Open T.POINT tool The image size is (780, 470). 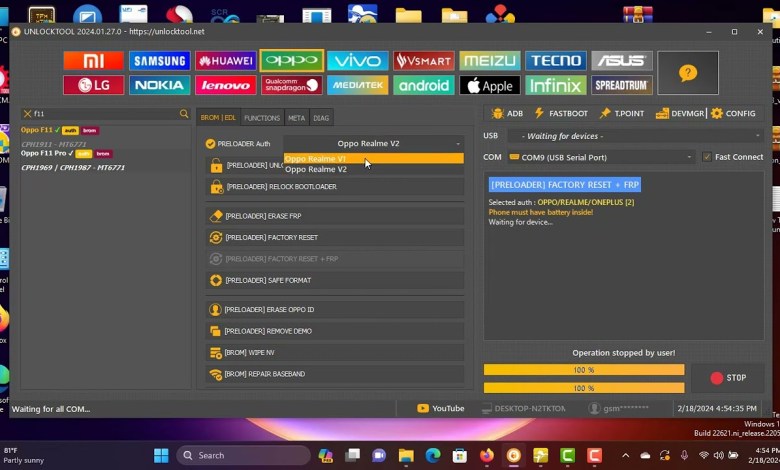click(x=622, y=113)
